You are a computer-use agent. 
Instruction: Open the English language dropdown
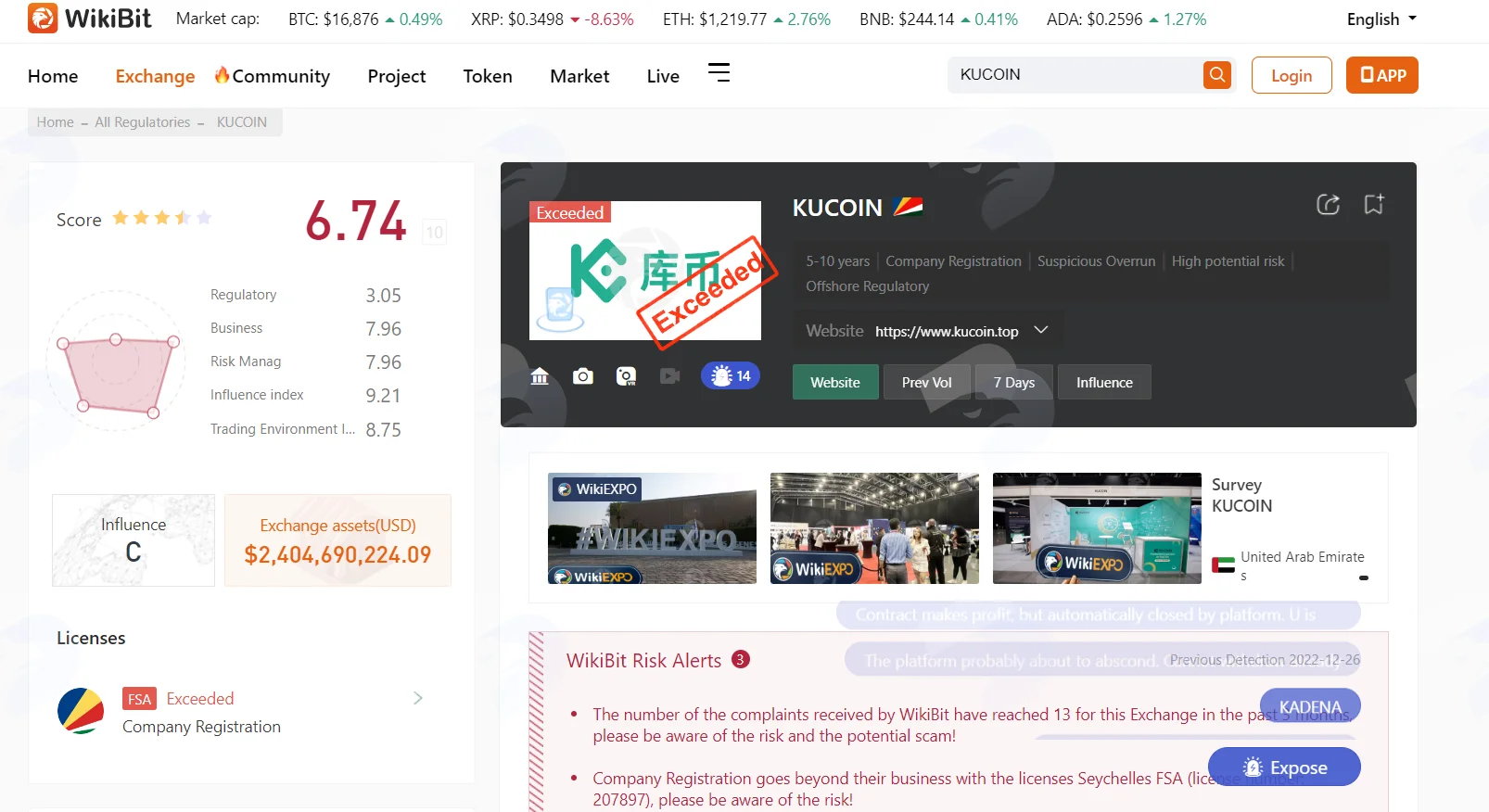coord(1381,19)
